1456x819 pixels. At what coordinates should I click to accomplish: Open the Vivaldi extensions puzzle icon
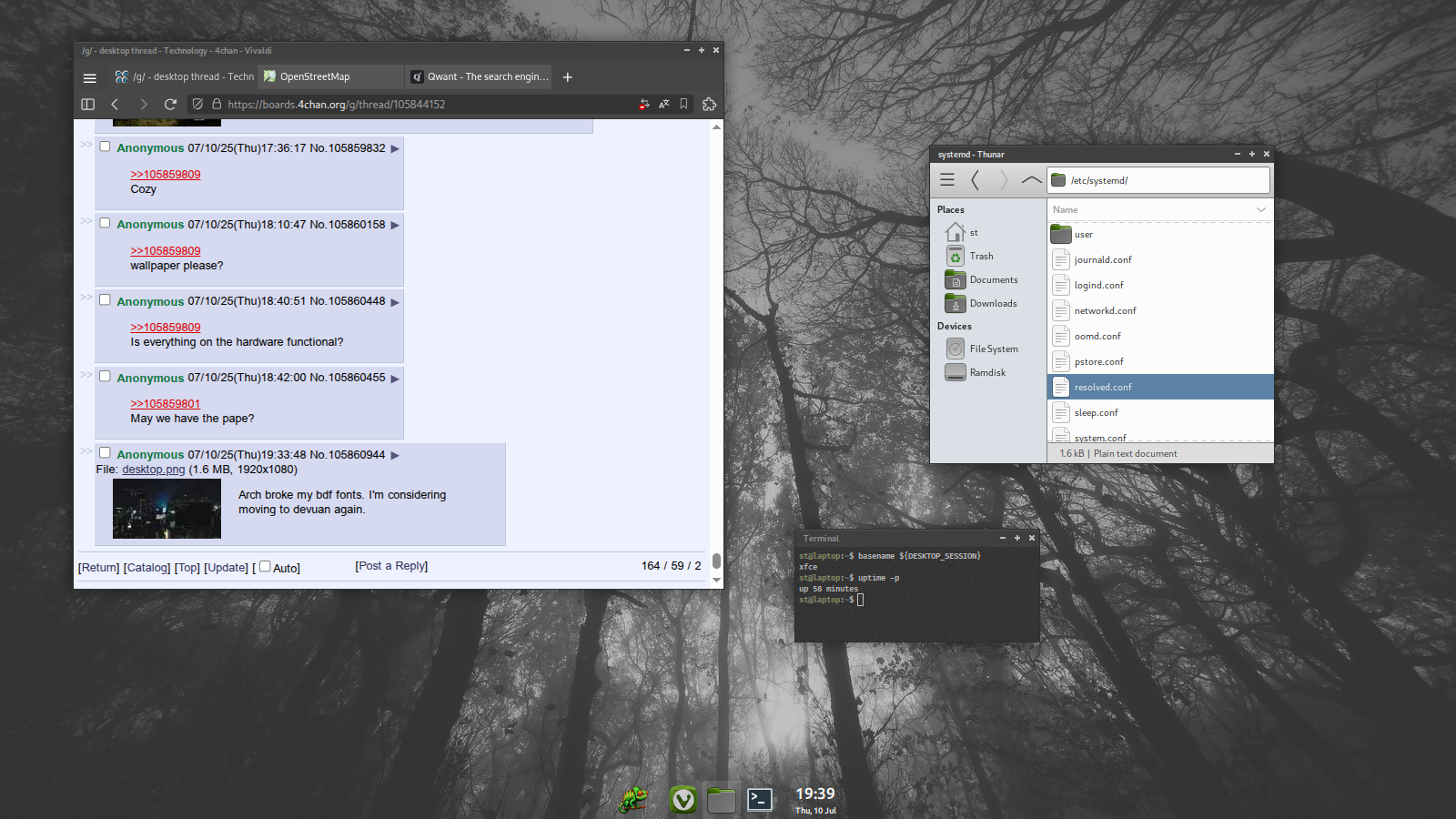pos(710,105)
